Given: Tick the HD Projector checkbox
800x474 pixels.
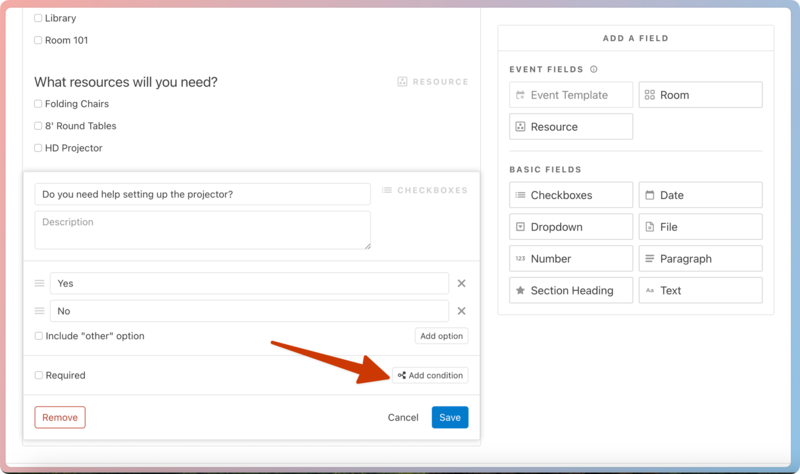Looking at the screenshot, I should (38, 148).
